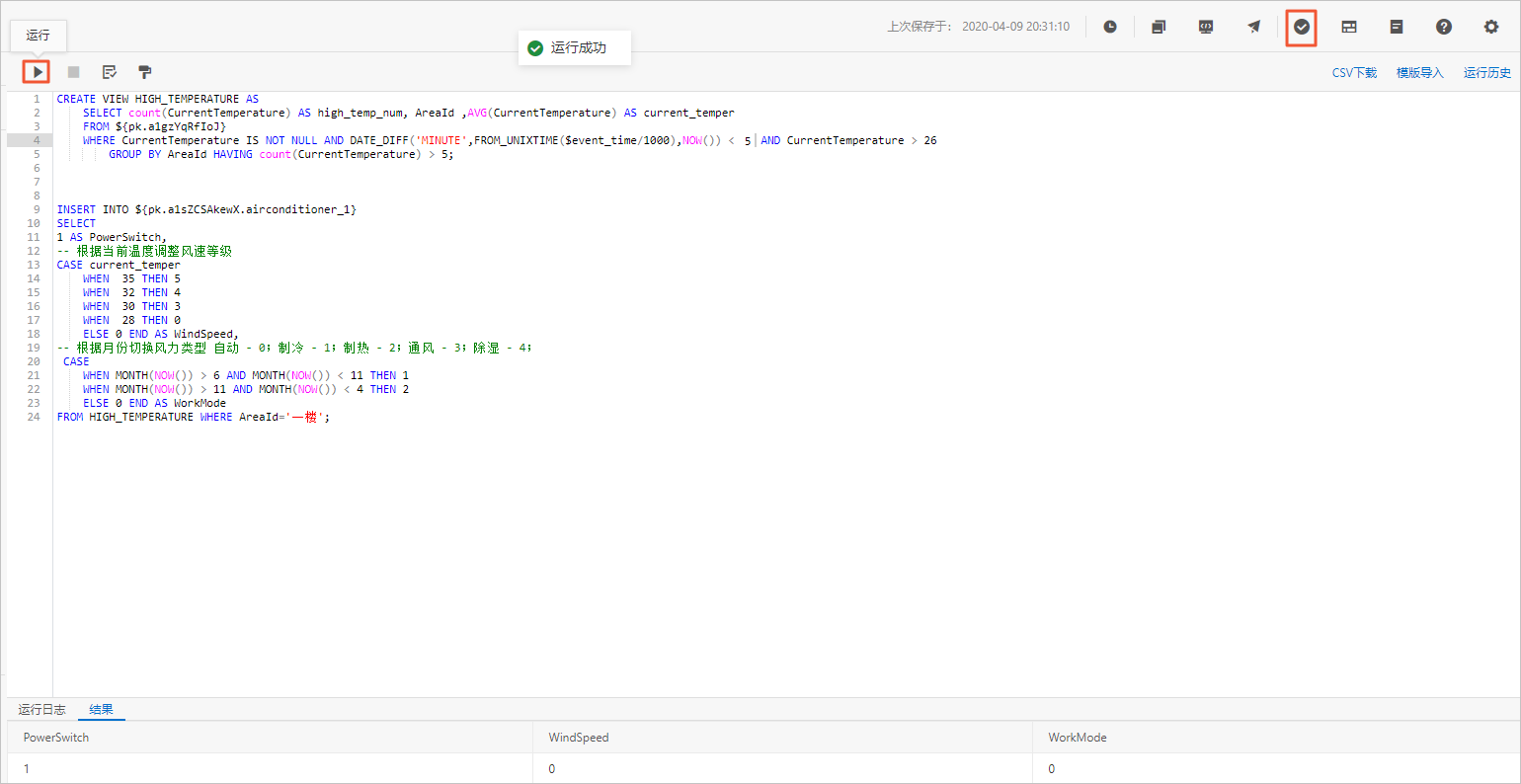The height and width of the screenshot is (784, 1521).
Task: Select the 结果 results tab
Action: coord(102,709)
